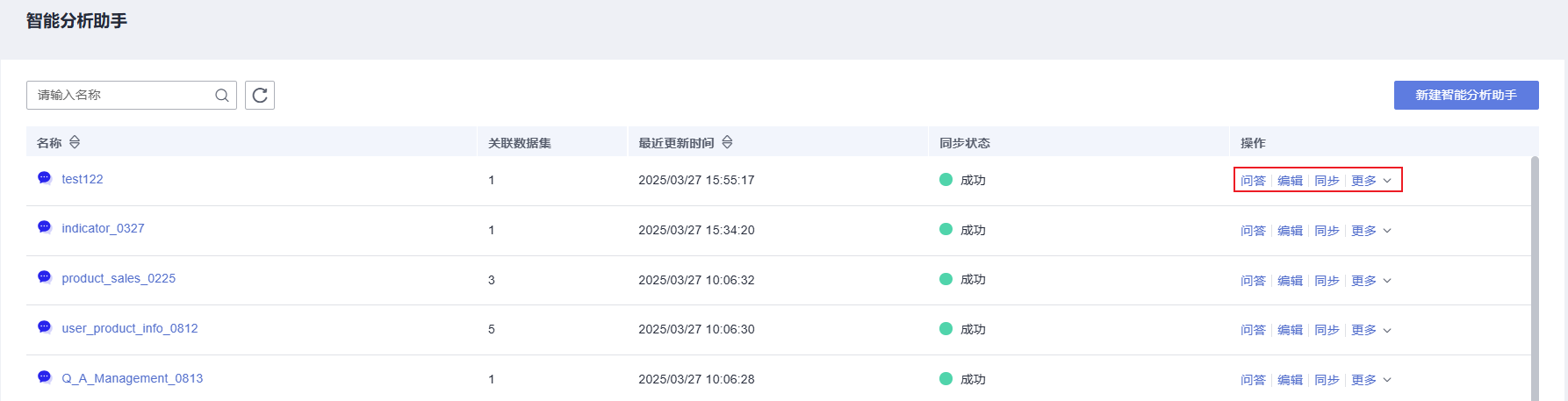Screen dimensions: 1568x401
Task: Click 同步 for test122 row
Action: pos(1327,181)
